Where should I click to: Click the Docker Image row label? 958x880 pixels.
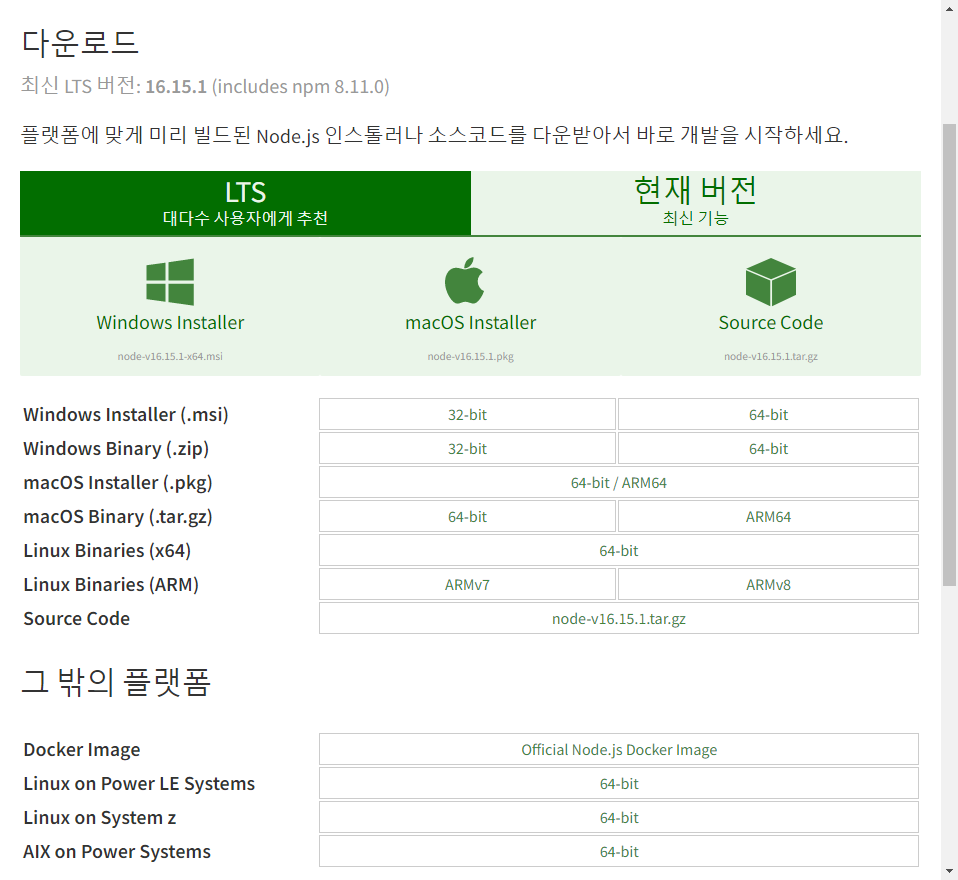[82, 750]
